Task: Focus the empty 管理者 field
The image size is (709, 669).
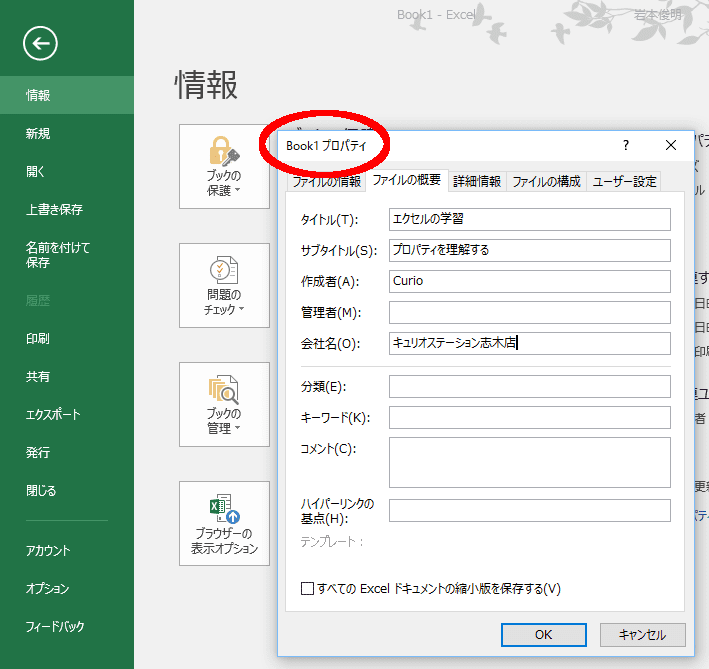Action: 529,312
